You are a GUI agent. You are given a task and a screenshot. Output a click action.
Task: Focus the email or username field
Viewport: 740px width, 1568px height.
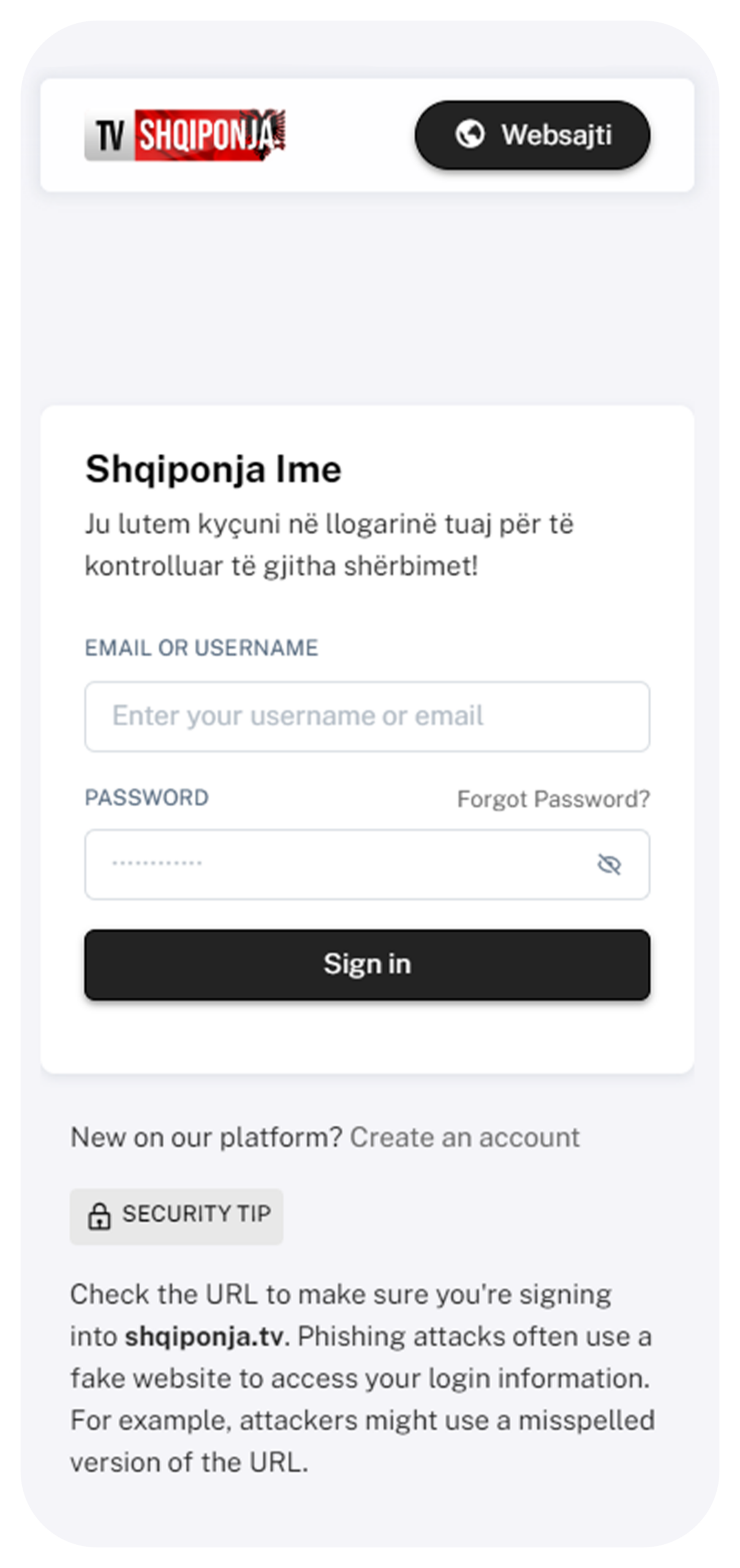[x=366, y=716]
